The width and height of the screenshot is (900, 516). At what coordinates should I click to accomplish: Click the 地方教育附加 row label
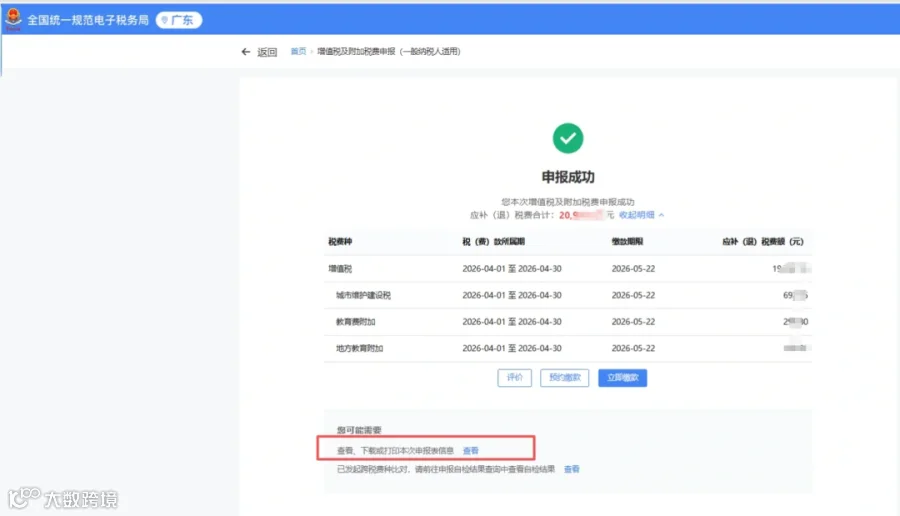[359, 348]
